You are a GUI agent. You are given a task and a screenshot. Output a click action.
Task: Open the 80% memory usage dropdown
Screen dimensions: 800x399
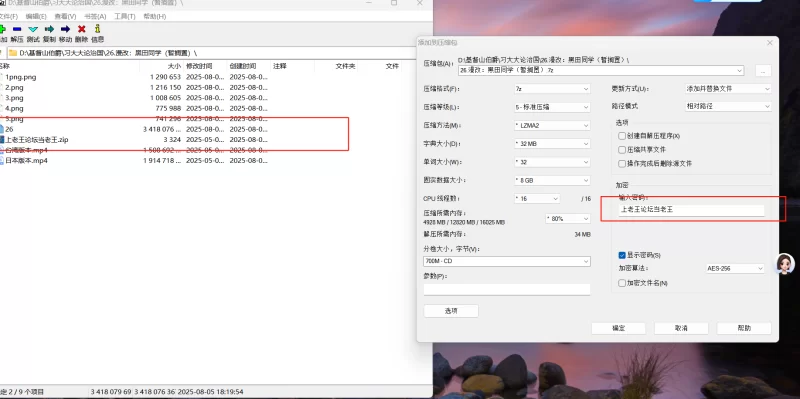coord(568,218)
